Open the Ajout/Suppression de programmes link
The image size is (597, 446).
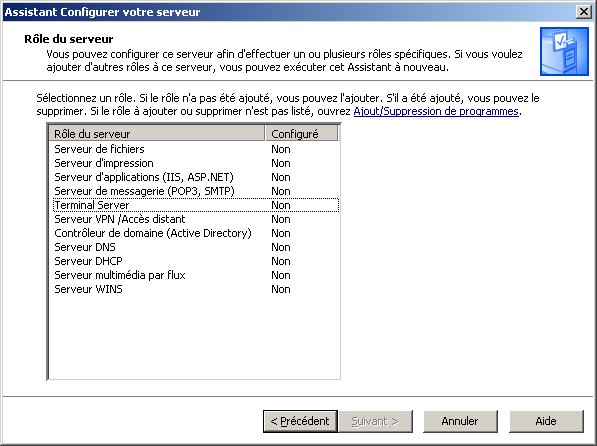pos(436,111)
